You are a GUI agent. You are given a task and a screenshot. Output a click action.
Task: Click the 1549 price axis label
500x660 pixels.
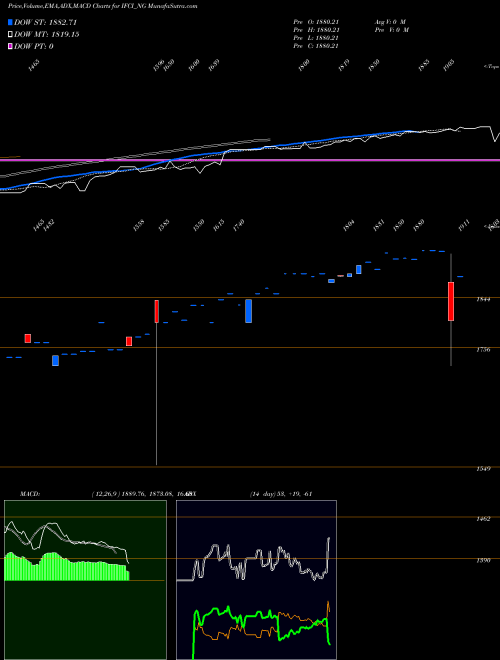(x=483, y=469)
